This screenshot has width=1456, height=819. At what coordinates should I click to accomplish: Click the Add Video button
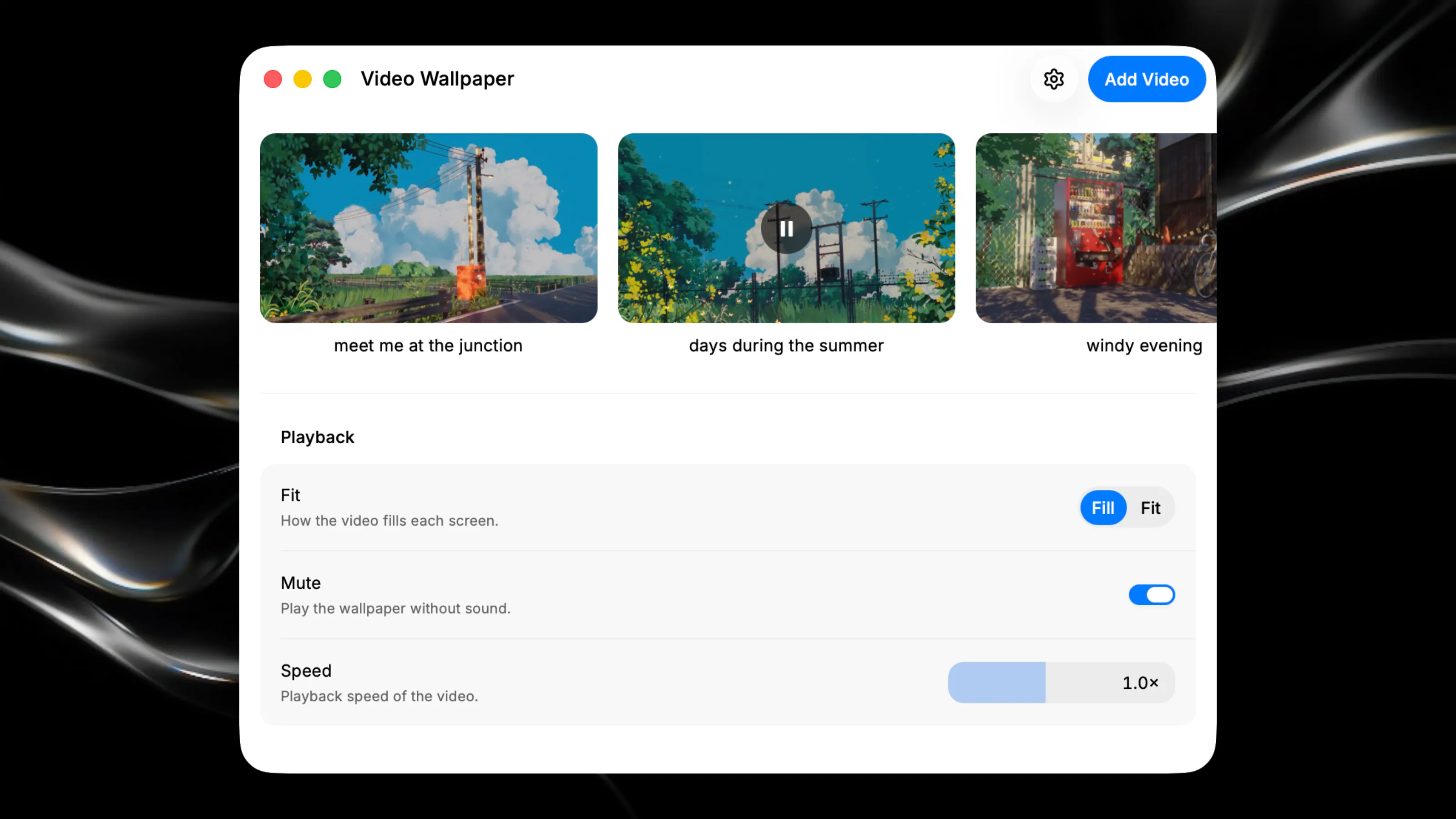pyautogui.click(x=1147, y=79)
